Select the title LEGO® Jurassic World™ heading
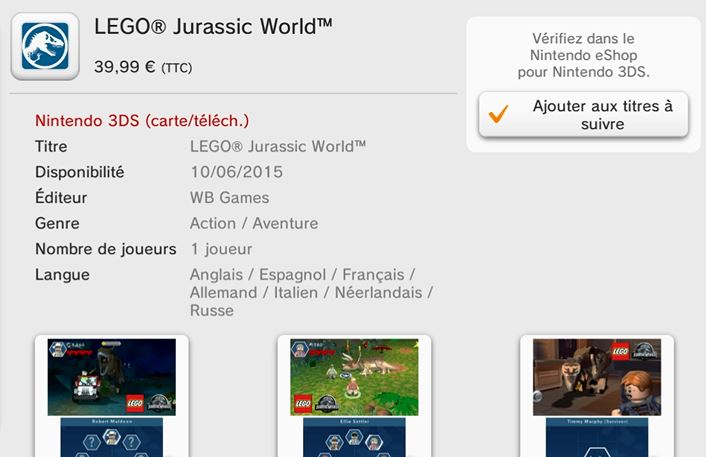The height and width of the screenshot is (457, 706). 213,26
